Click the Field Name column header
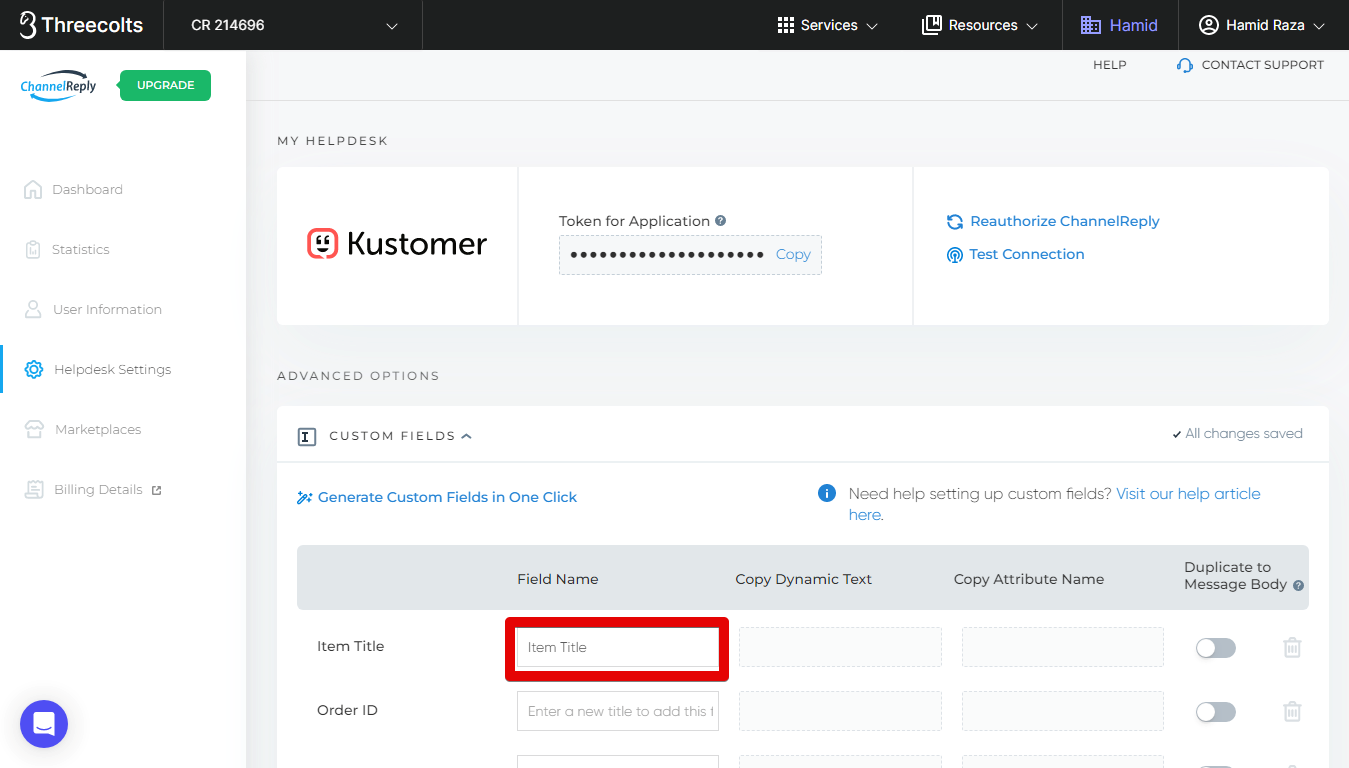The width and height of the screenshot is (1349, 768). pos(557,579)
